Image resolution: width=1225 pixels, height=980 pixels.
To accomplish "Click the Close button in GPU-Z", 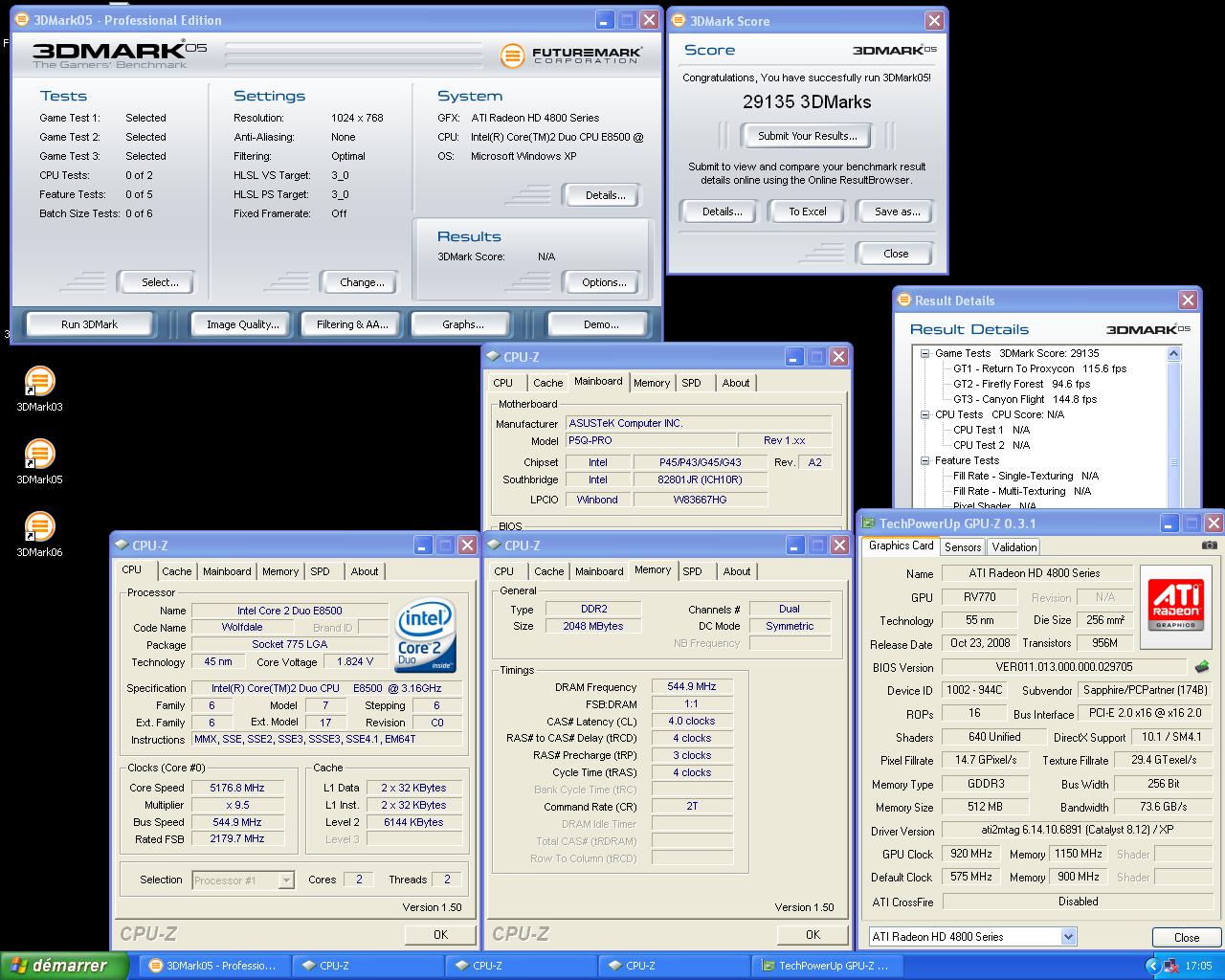I will pyautogui.click(x=1187, y=938).
